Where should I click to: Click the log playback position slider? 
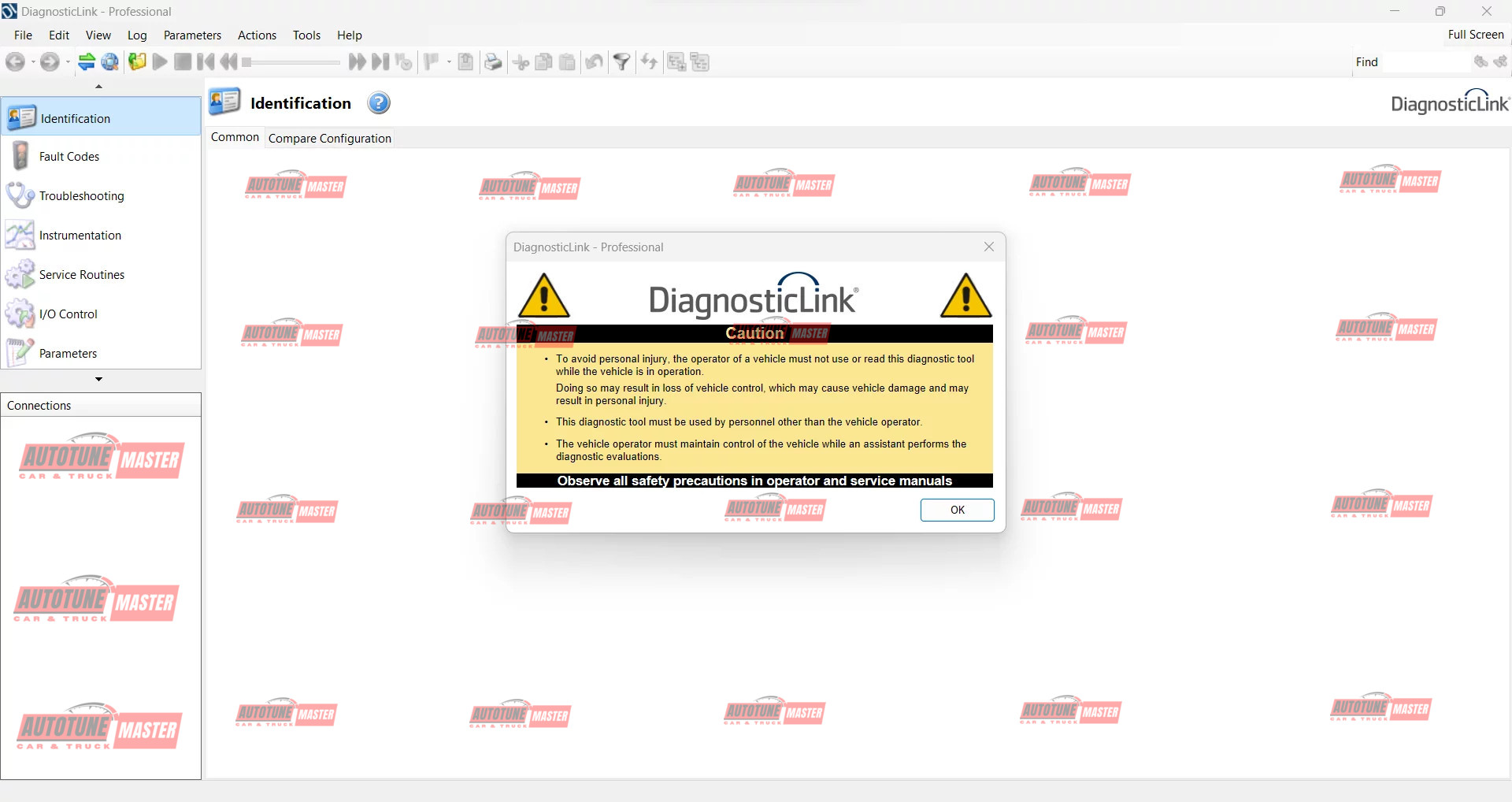click(x=291, y=62)
